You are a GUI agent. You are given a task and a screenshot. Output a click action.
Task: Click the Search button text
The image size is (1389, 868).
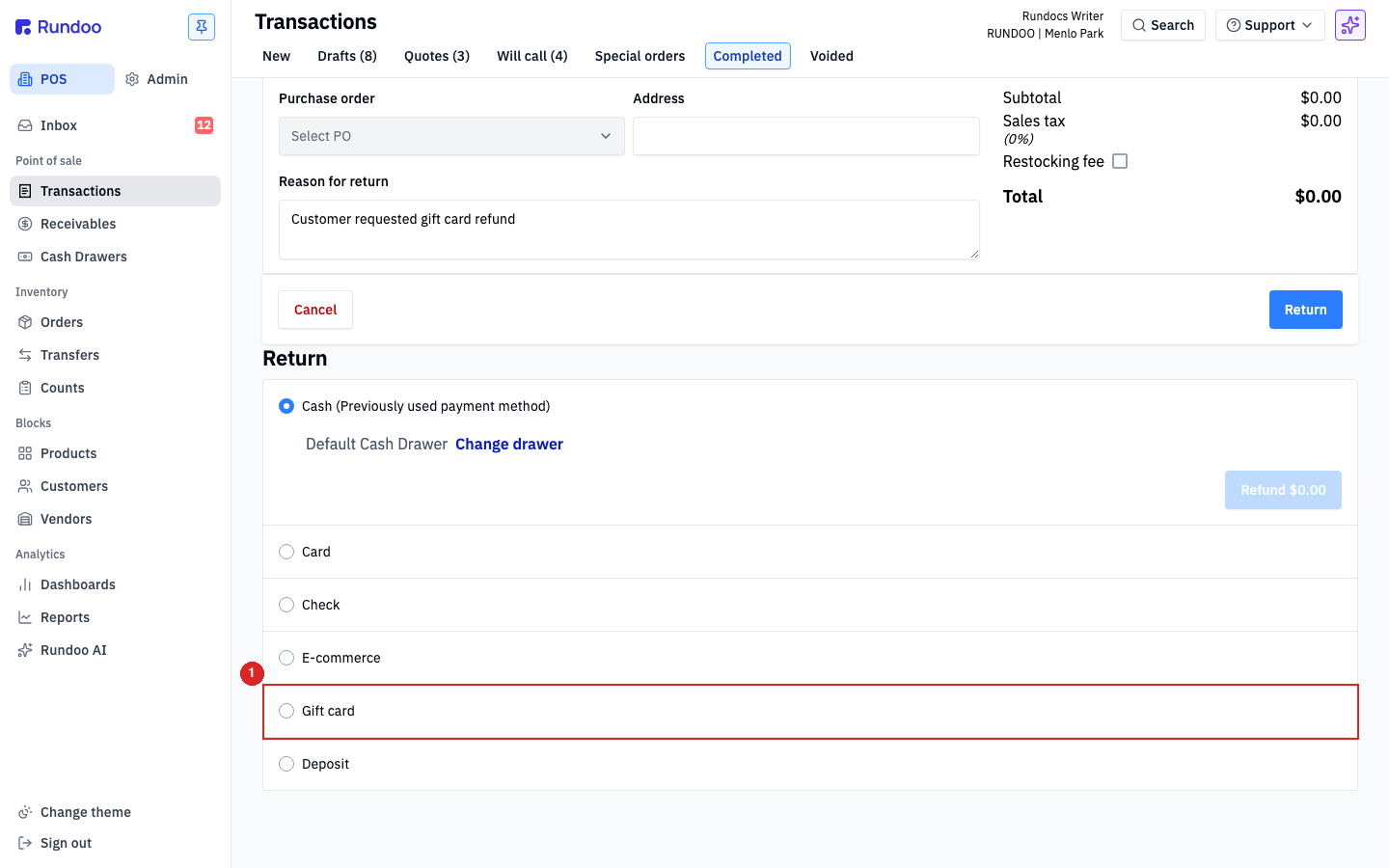click(1172, 25)
